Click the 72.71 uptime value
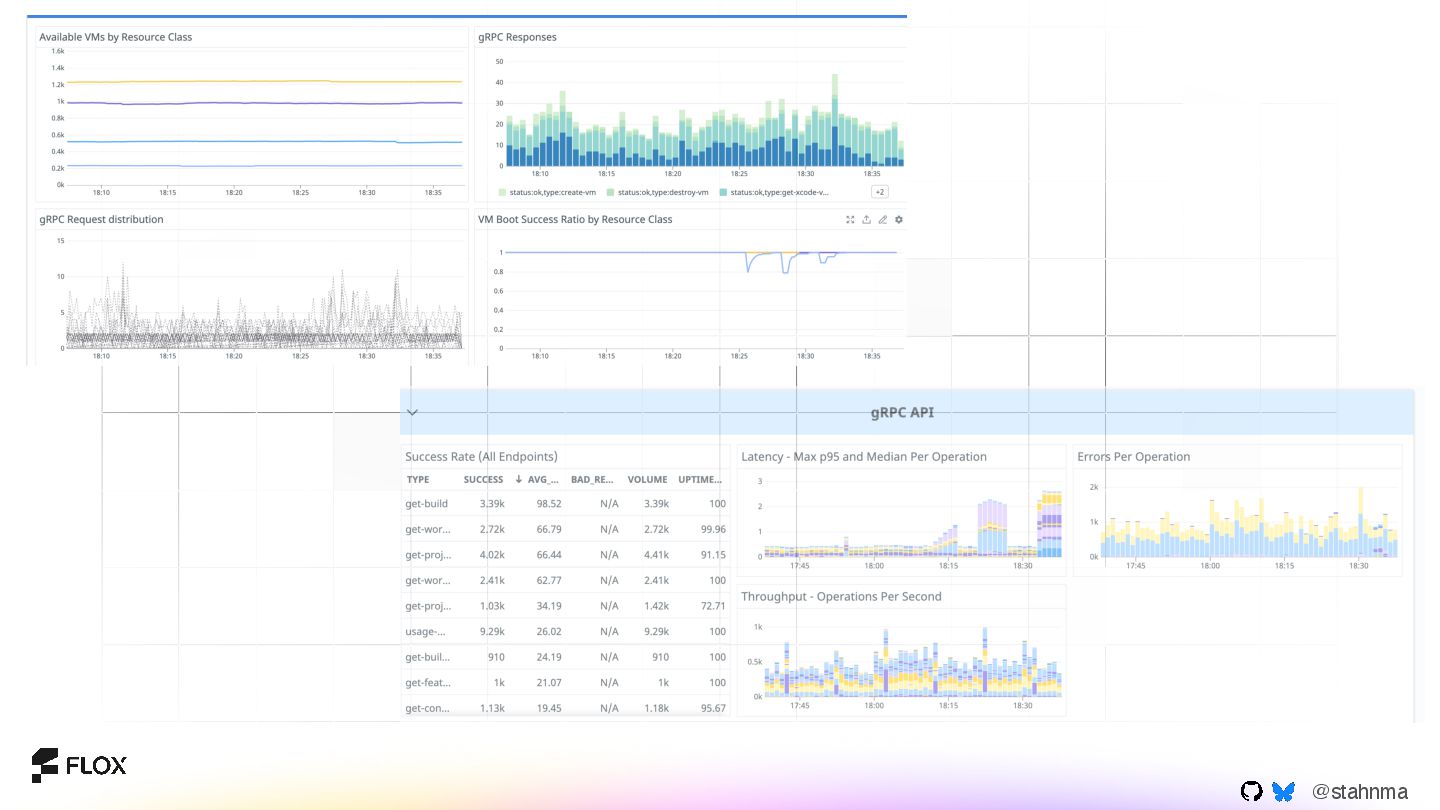Screen dimensions: 1440x810 pos(713,606)
